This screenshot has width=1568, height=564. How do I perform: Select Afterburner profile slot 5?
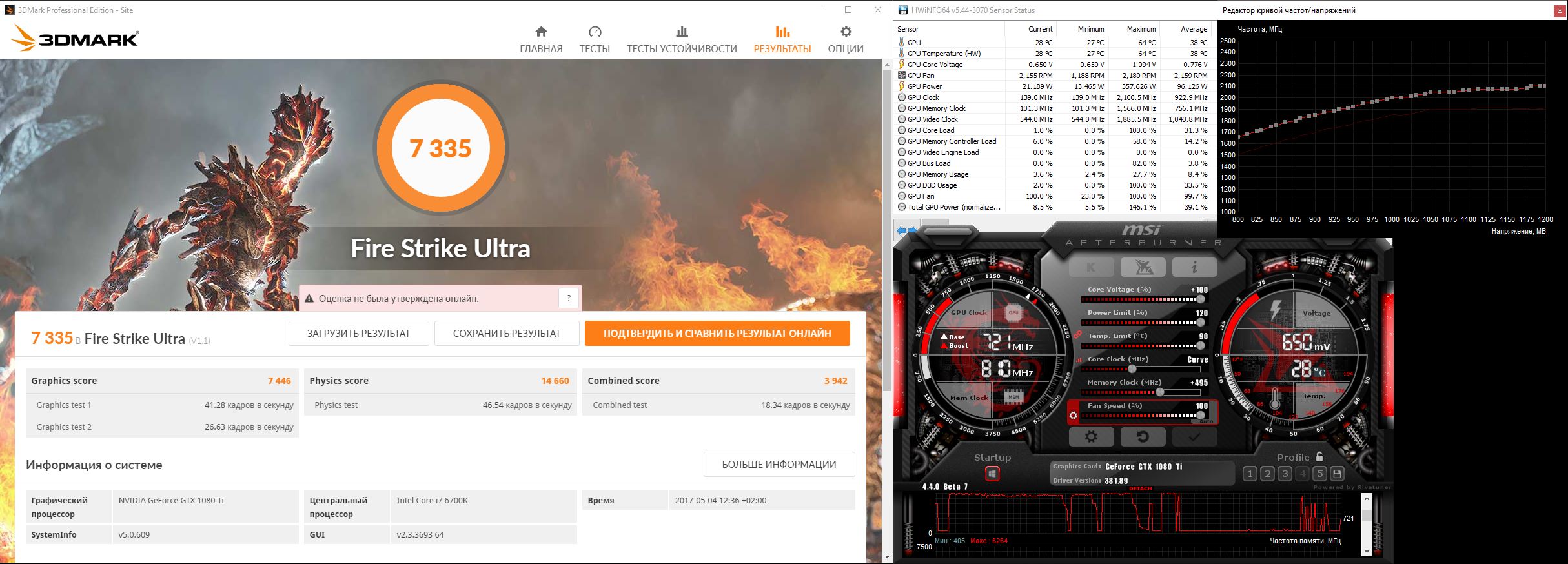coord(1319,474)
